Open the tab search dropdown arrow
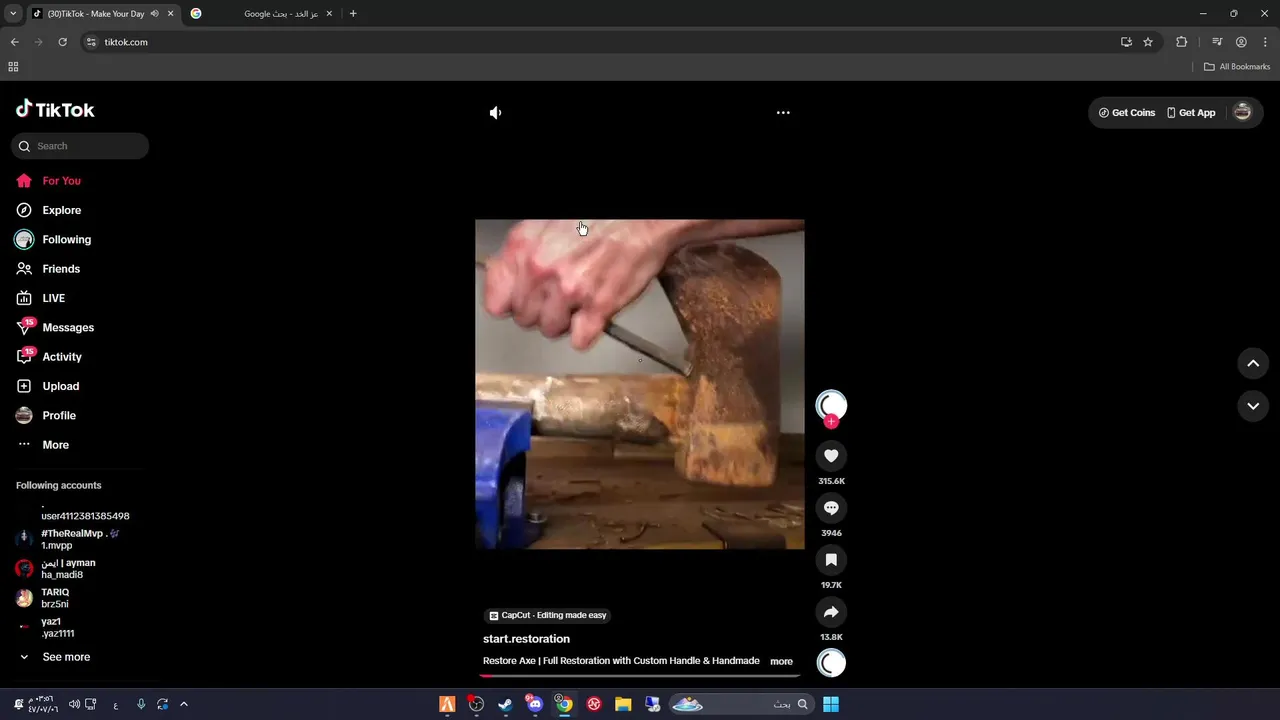The width and height of the screenshot is (1280, 720). tap(13, 14)
